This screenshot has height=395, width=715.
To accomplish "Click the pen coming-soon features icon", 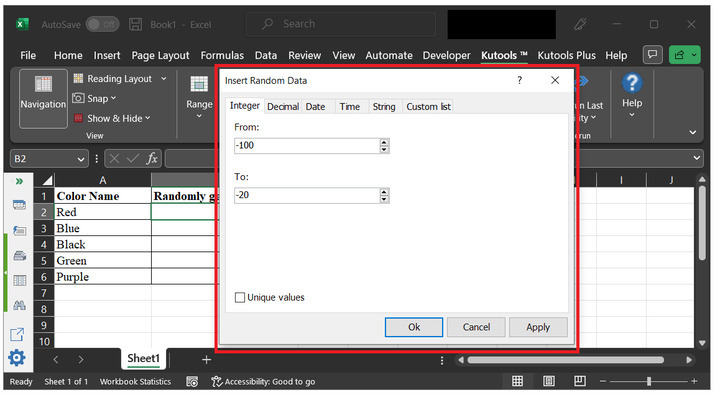I will pos(580,24).
